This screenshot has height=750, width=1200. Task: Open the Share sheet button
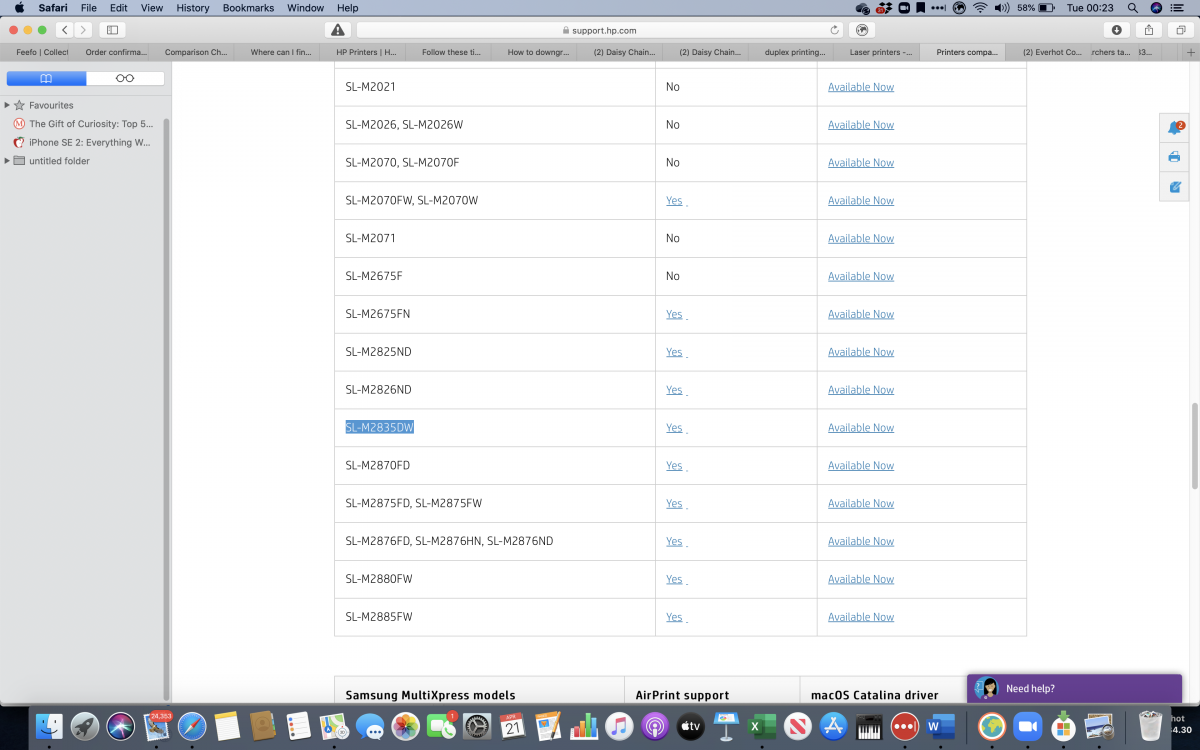[1149, 30]
